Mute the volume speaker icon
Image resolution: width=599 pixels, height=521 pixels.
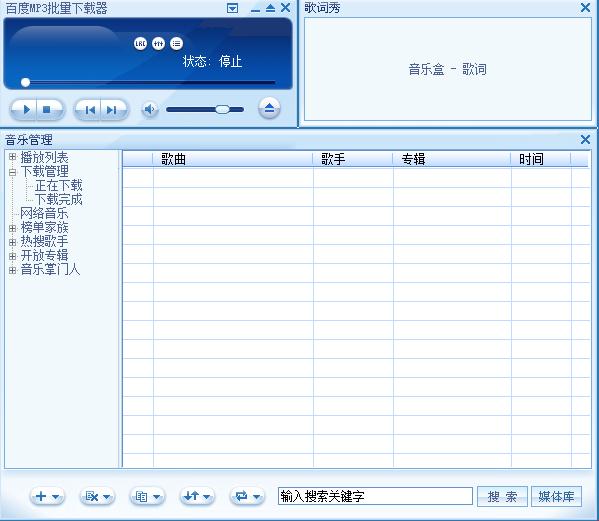coord(149,110)
